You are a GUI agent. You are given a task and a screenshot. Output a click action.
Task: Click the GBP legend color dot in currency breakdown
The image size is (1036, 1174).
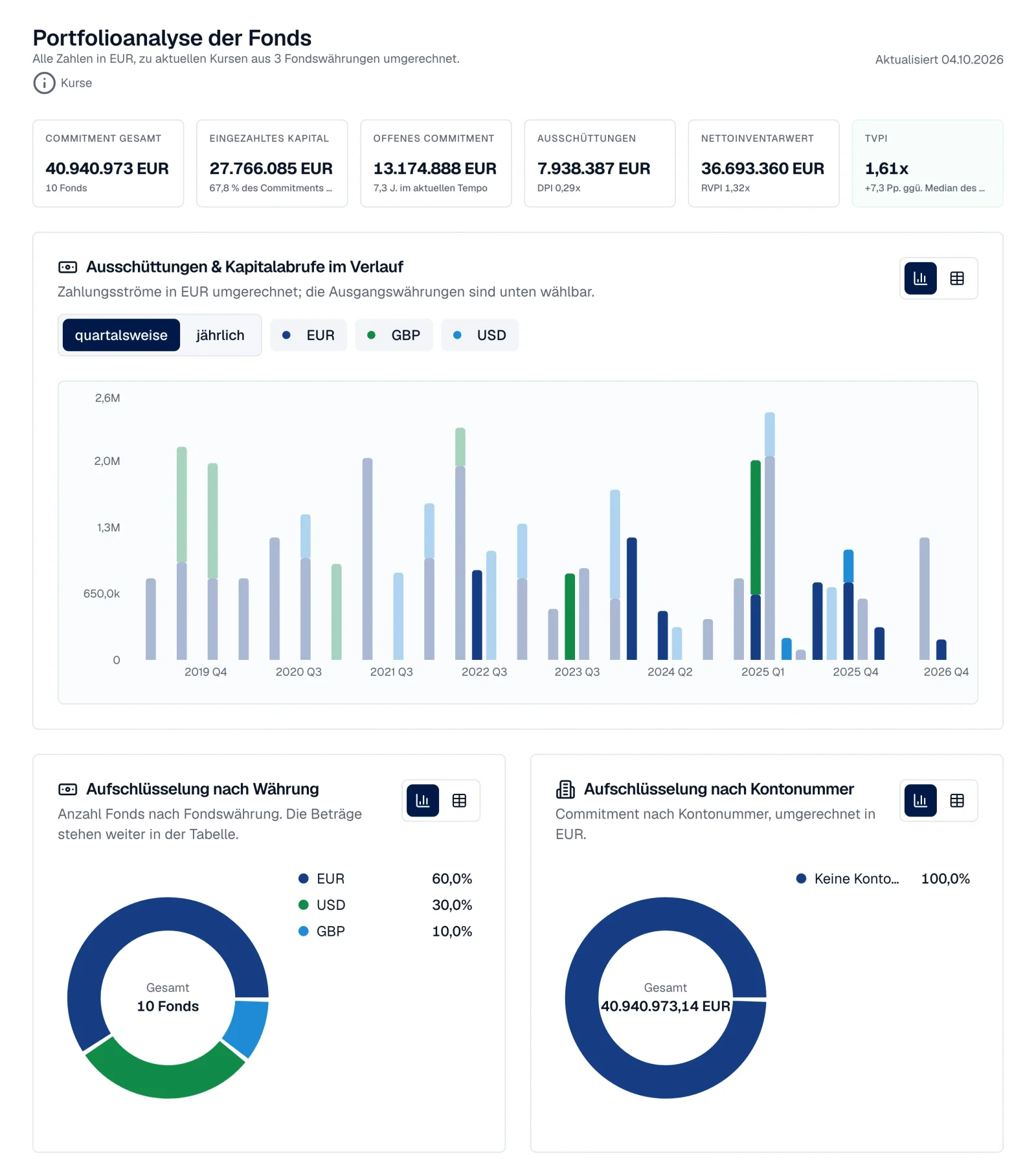pos(303,931)
